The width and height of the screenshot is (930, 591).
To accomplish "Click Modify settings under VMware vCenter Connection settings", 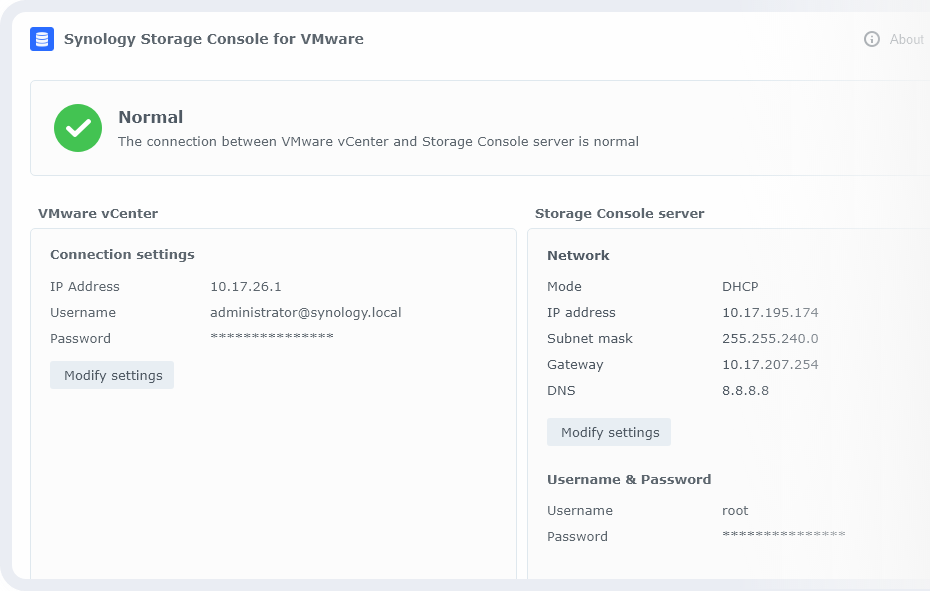I will tap(112, 375).
